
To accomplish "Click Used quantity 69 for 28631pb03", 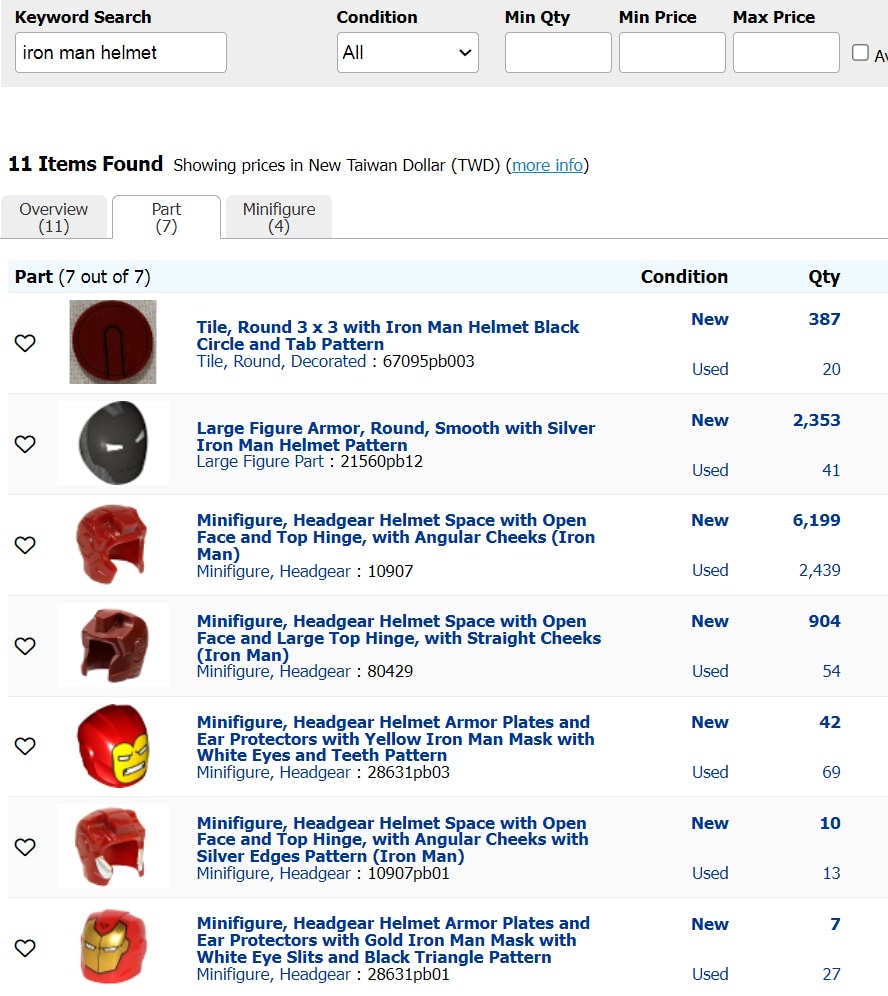I will coord(831,772).
